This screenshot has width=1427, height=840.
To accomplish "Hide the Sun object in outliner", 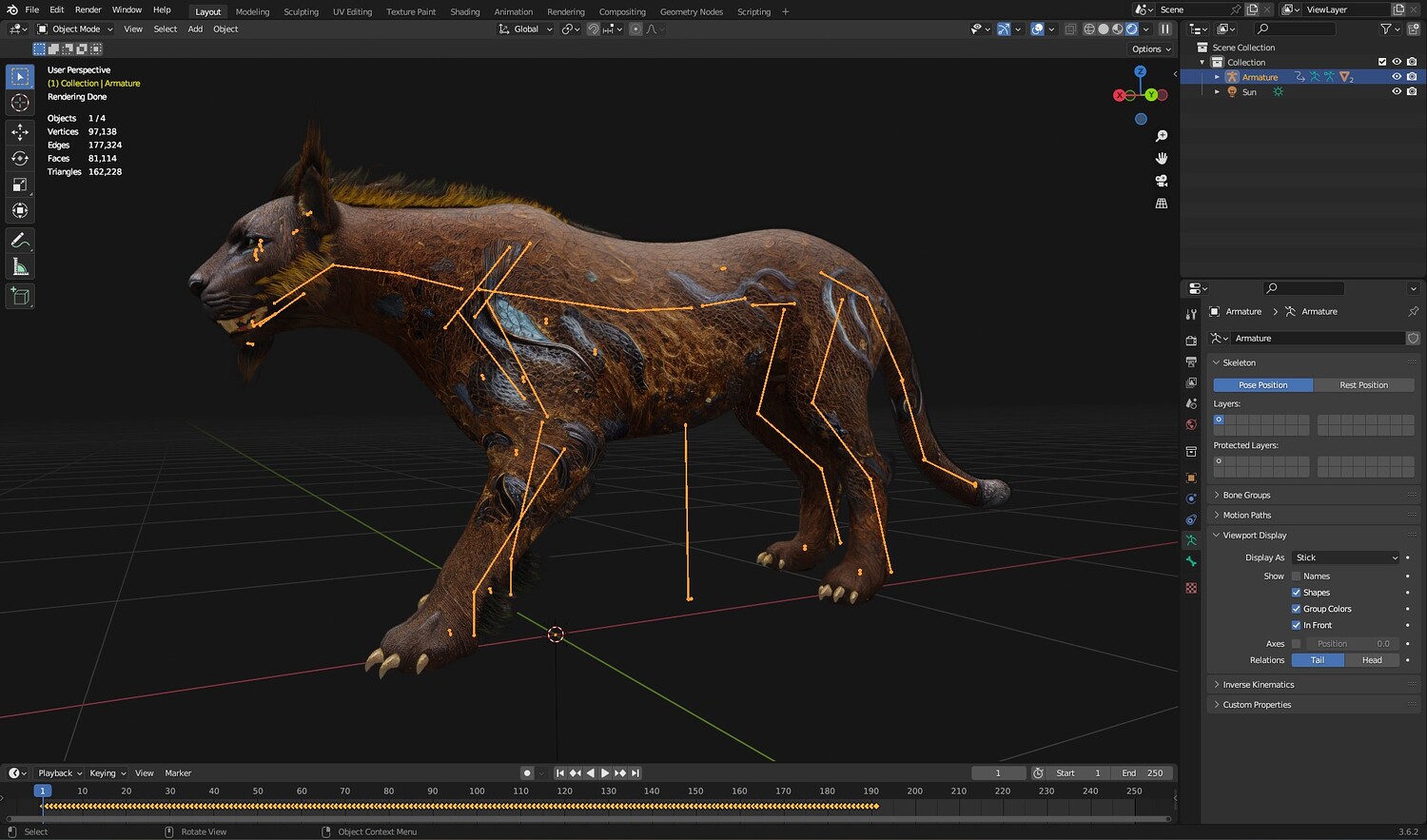I will [x=1397, y=92].
